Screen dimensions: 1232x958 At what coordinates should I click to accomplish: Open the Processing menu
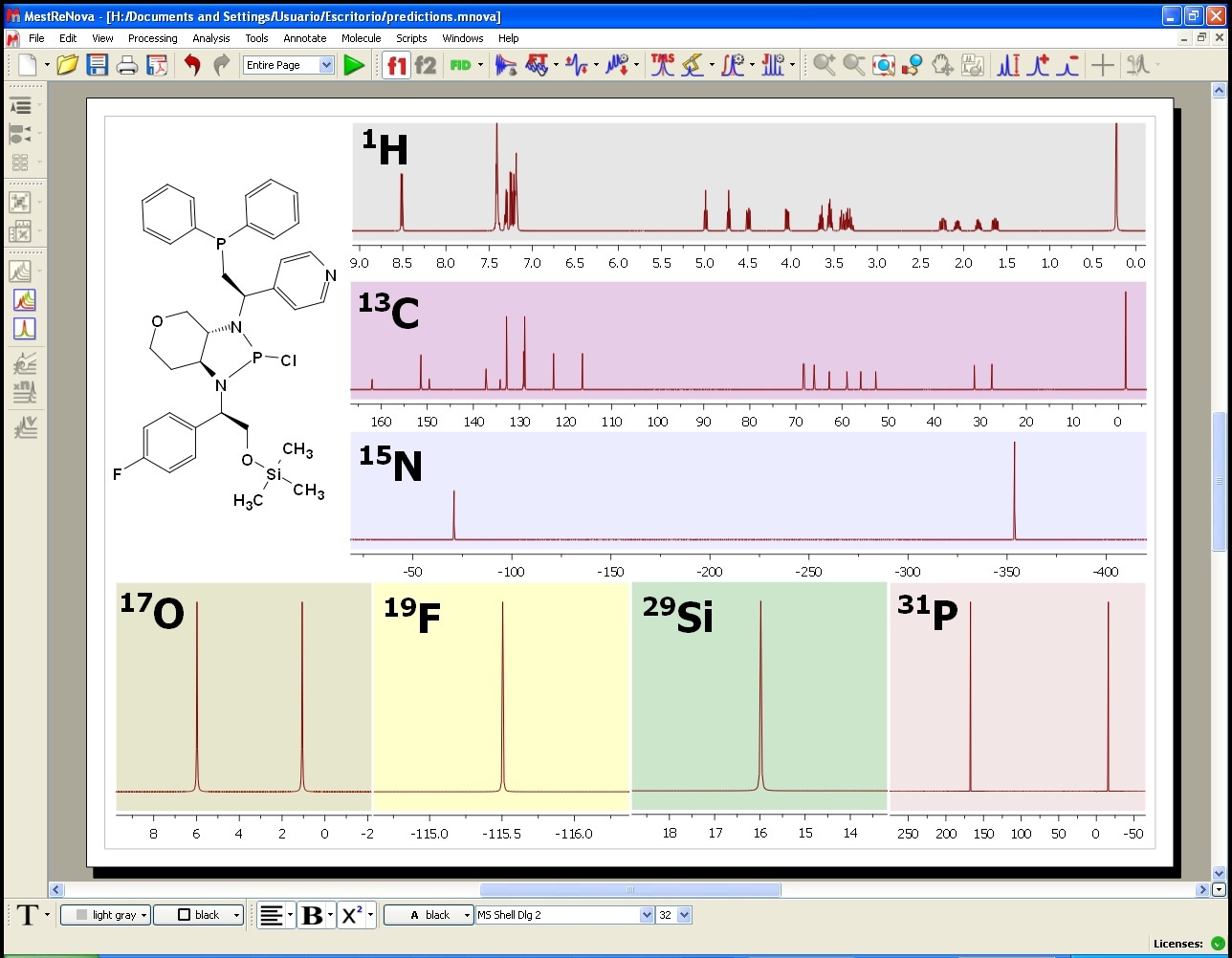coord(152,38)
